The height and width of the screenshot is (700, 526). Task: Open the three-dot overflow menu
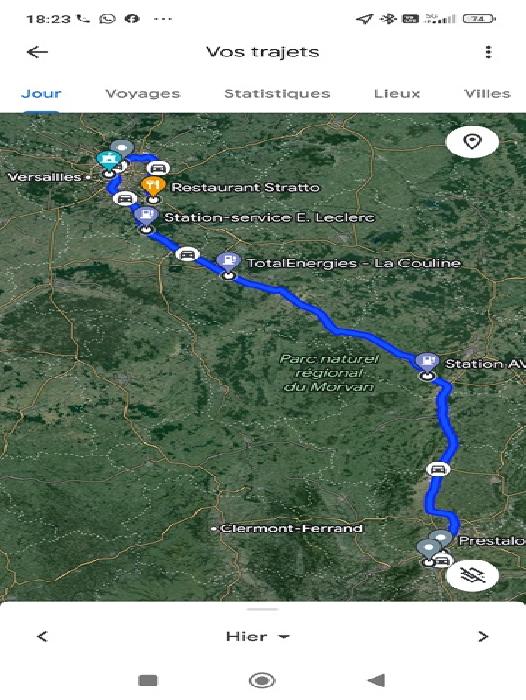coord(488,52)
